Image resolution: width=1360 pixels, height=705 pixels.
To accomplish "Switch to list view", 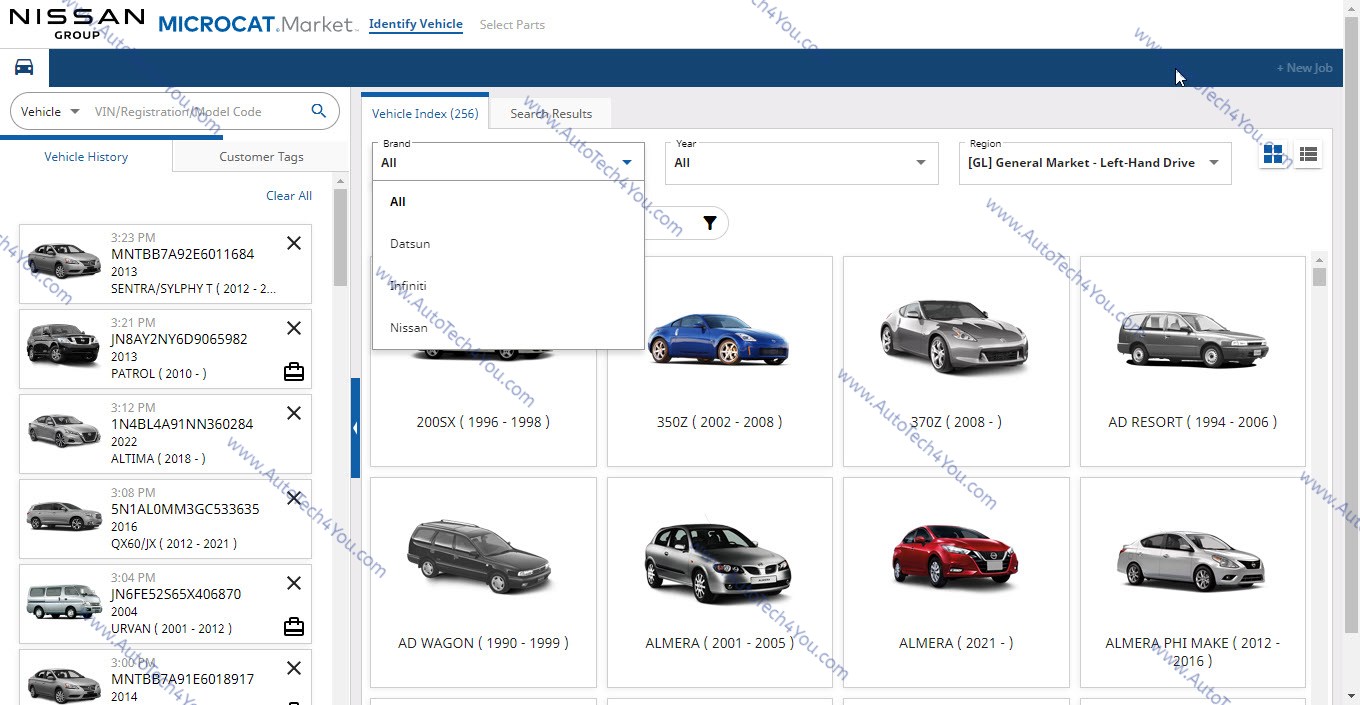I will pyautogui.click(x=1308, y=154).
